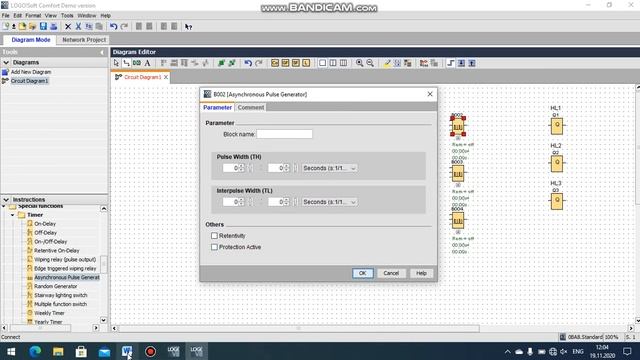Collapse the Timer folder in tree
This screenshot has height=360, width=640.
click(13, 215)
